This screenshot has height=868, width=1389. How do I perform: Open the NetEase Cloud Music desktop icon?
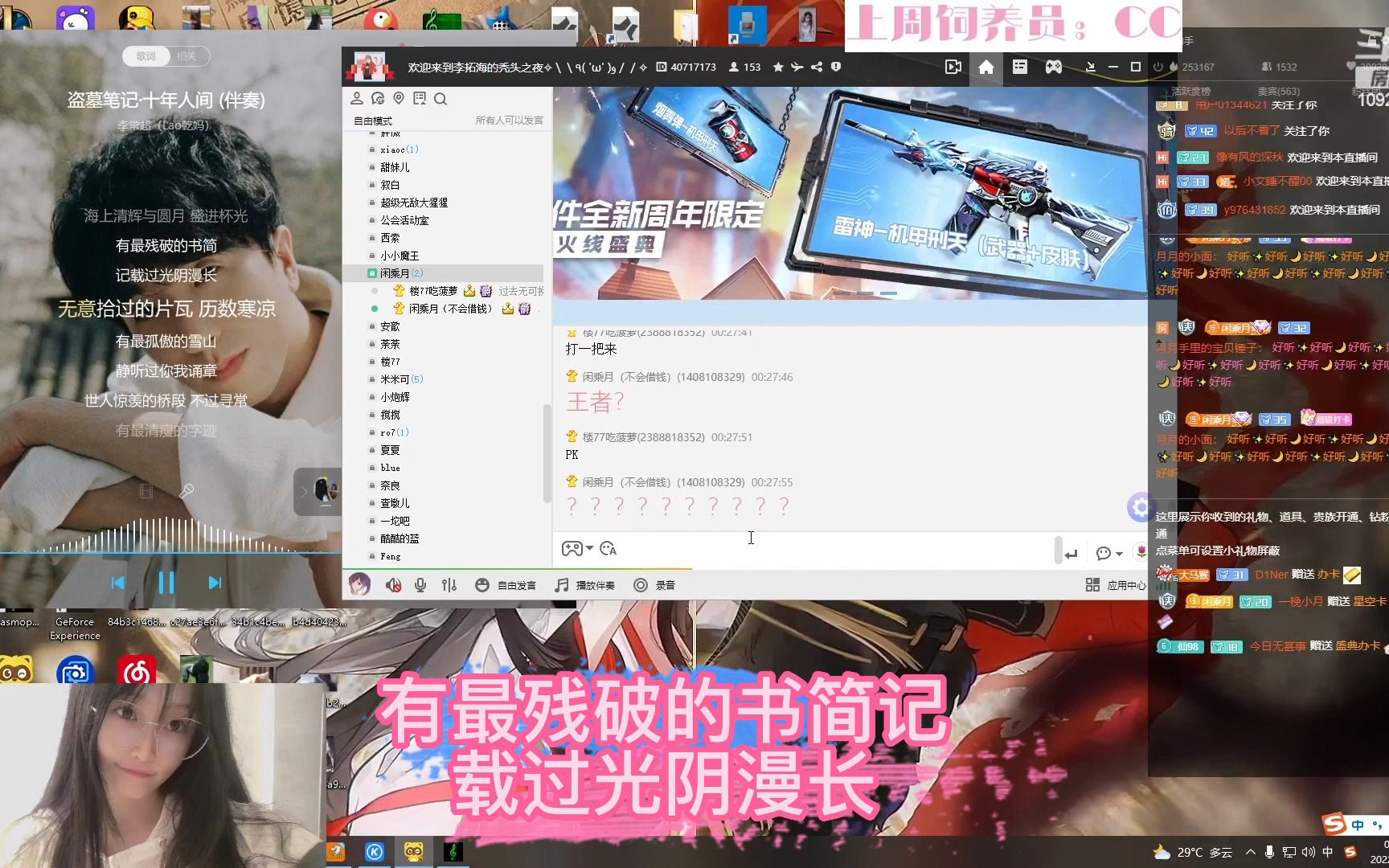point(137,670)
